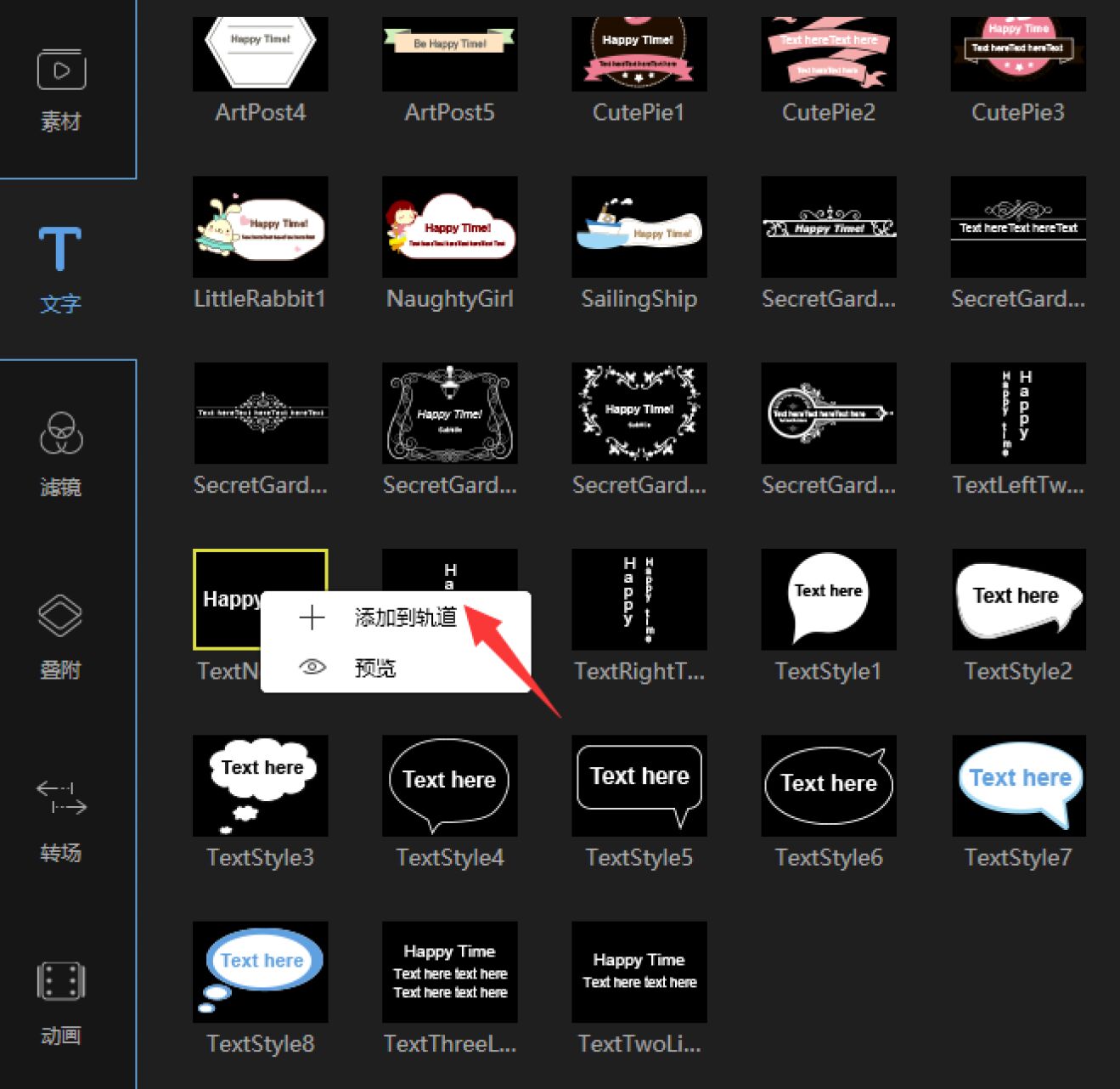Click the plus icon in context menu
This screenshot has height=1089, width=1120.
coord(312,618)
